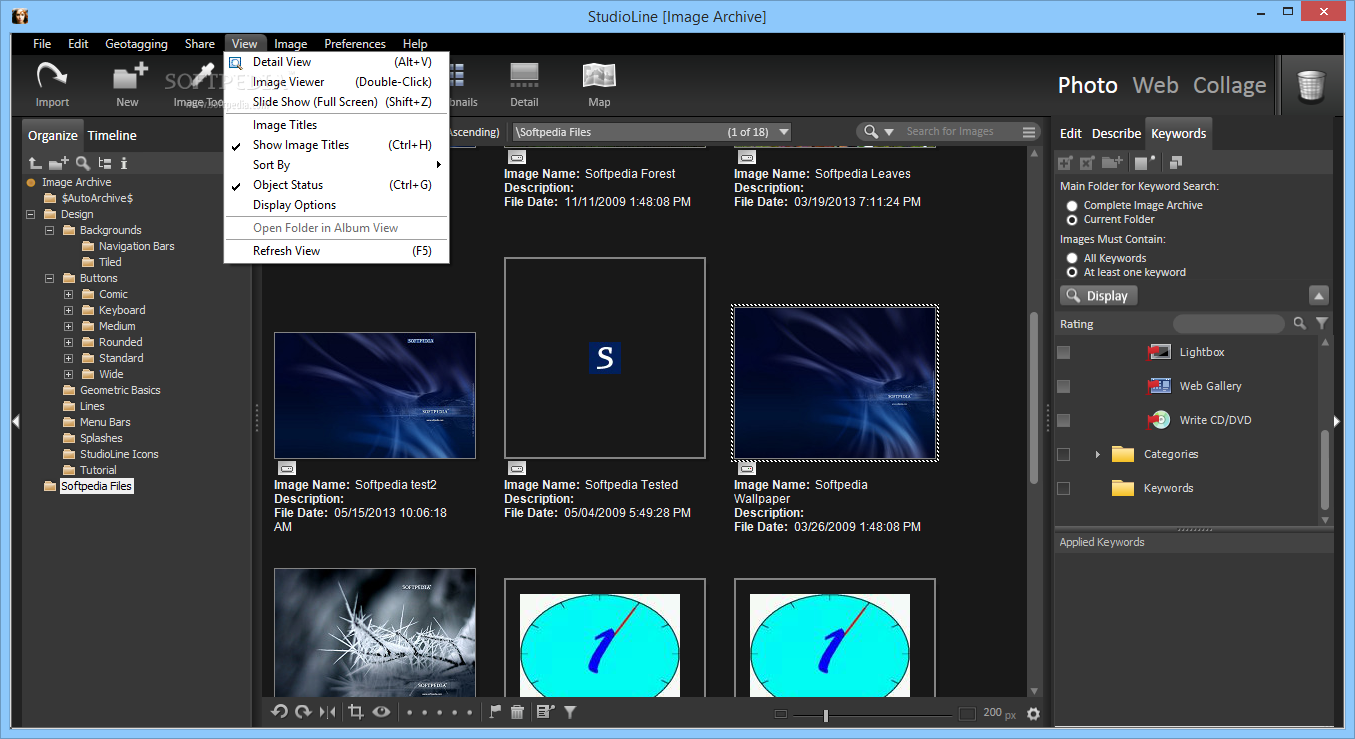Click the filter funnel icon in bottom toolbar
This screenshot has width=1355, height=739.
(x=570, y=712)
